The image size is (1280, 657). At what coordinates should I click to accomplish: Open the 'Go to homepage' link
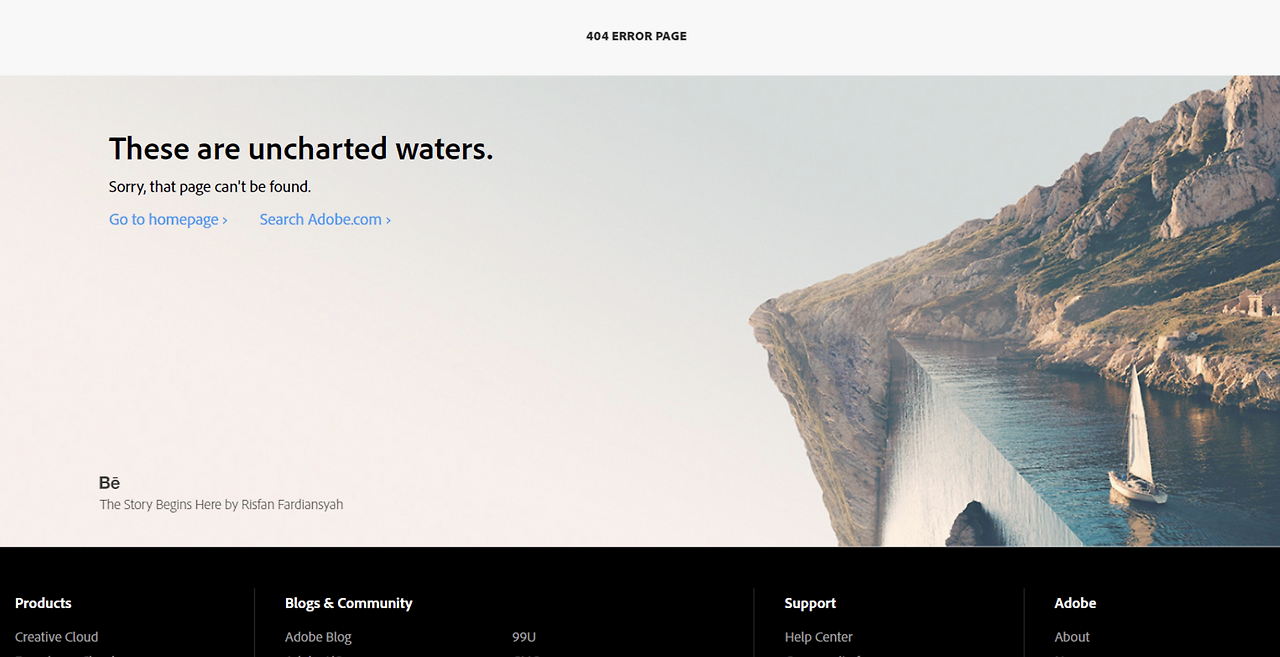tap(168, 219)
